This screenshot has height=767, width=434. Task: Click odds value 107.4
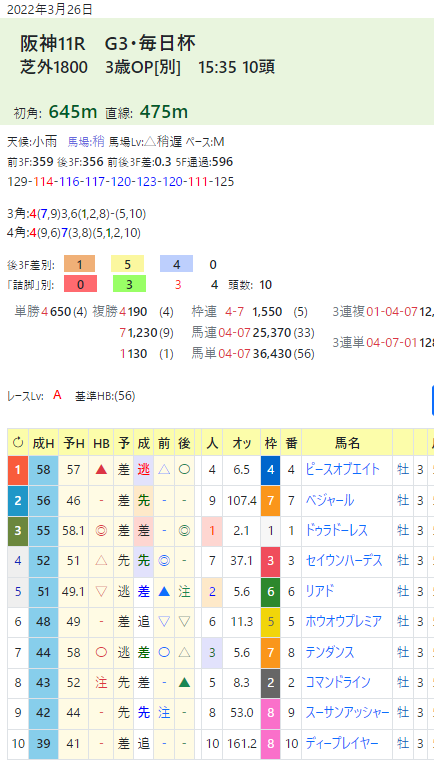(x=241, y=500)
